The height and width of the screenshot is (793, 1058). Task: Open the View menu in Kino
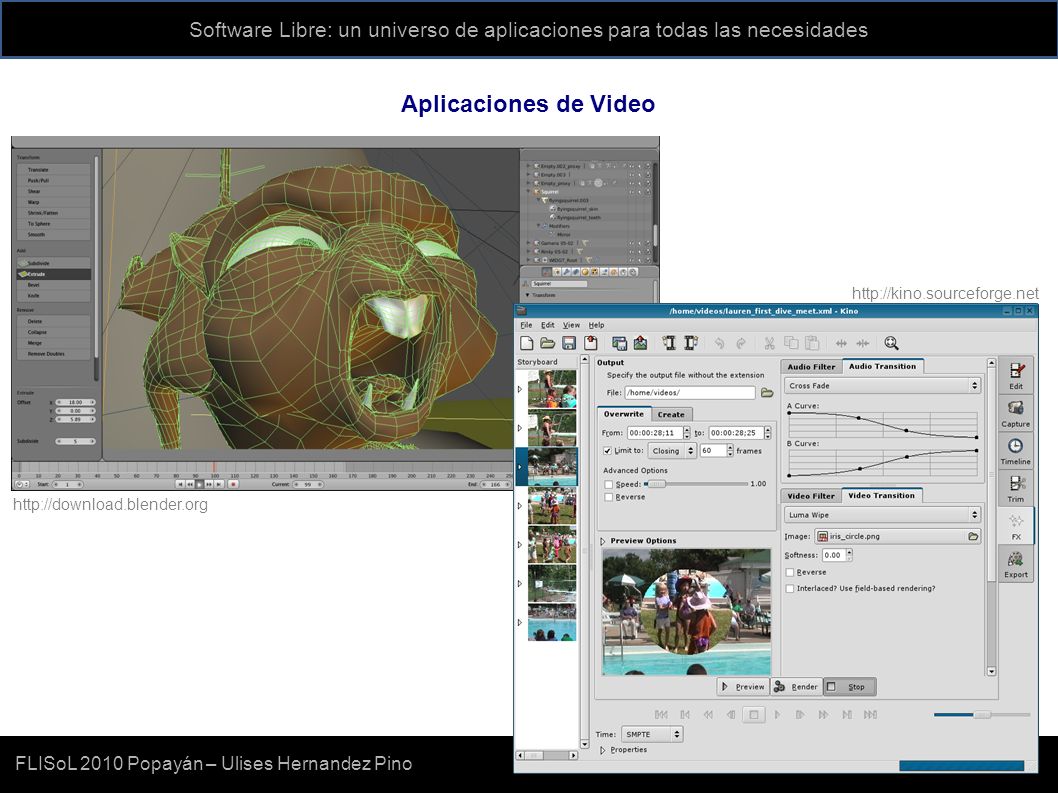572,325
